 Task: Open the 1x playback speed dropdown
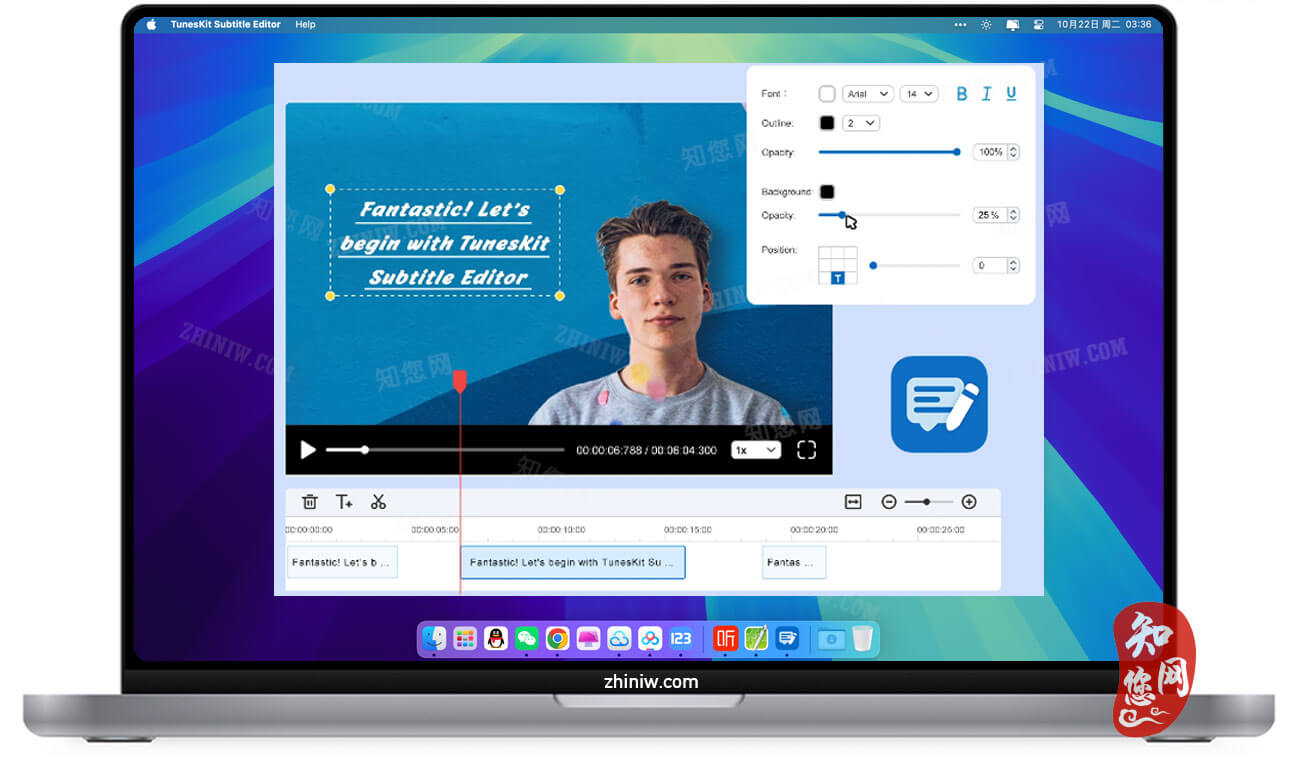click(755, 450)
